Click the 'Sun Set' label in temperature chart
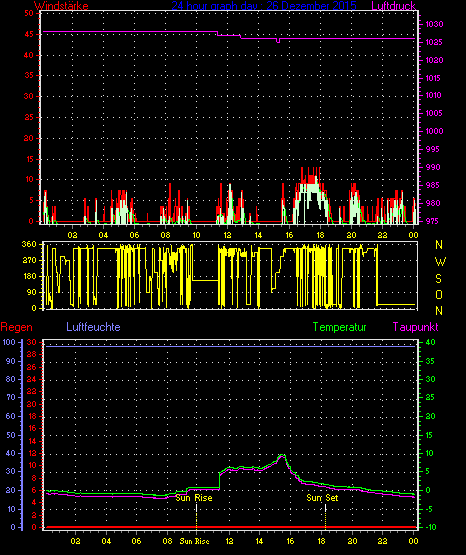 point(322,498)
